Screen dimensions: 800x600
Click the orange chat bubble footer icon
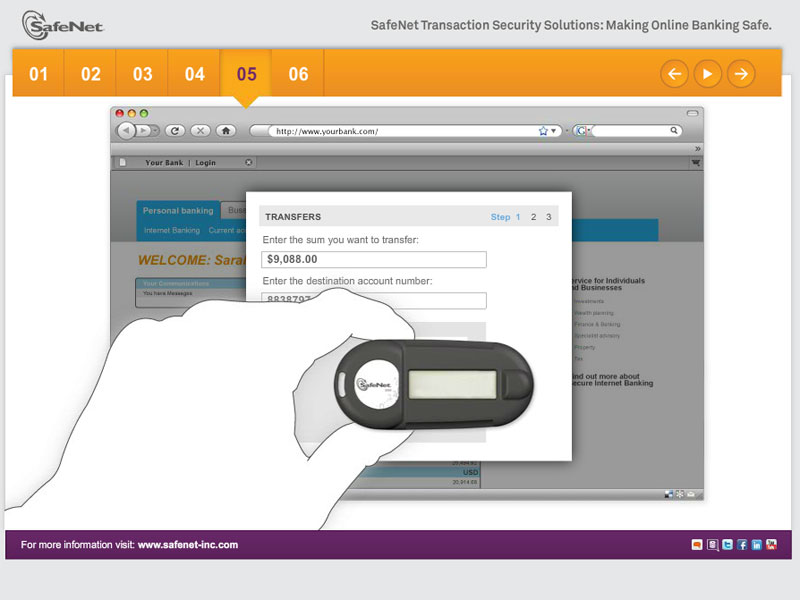point(697,545)
